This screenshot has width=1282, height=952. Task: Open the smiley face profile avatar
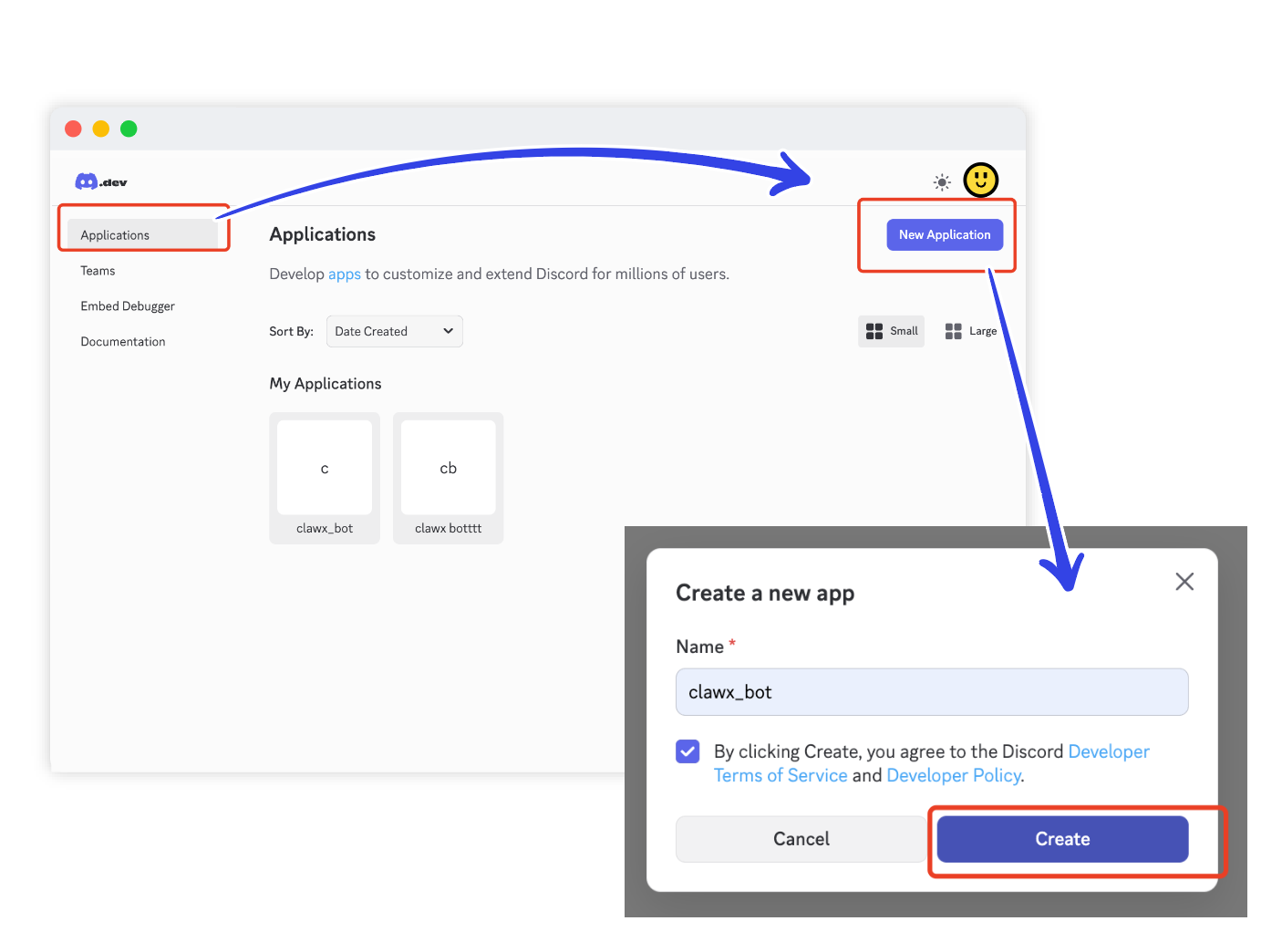(x=980, y=181)
